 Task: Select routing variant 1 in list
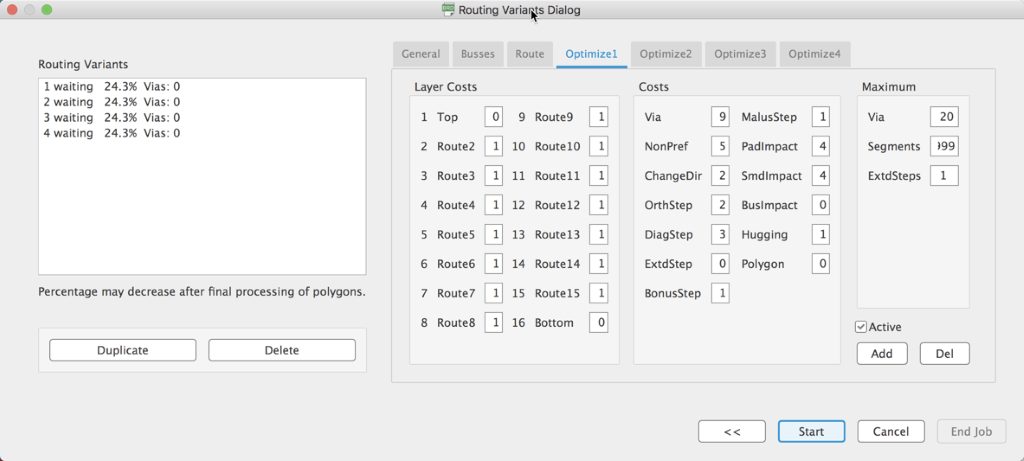click(x=110, y=87)
